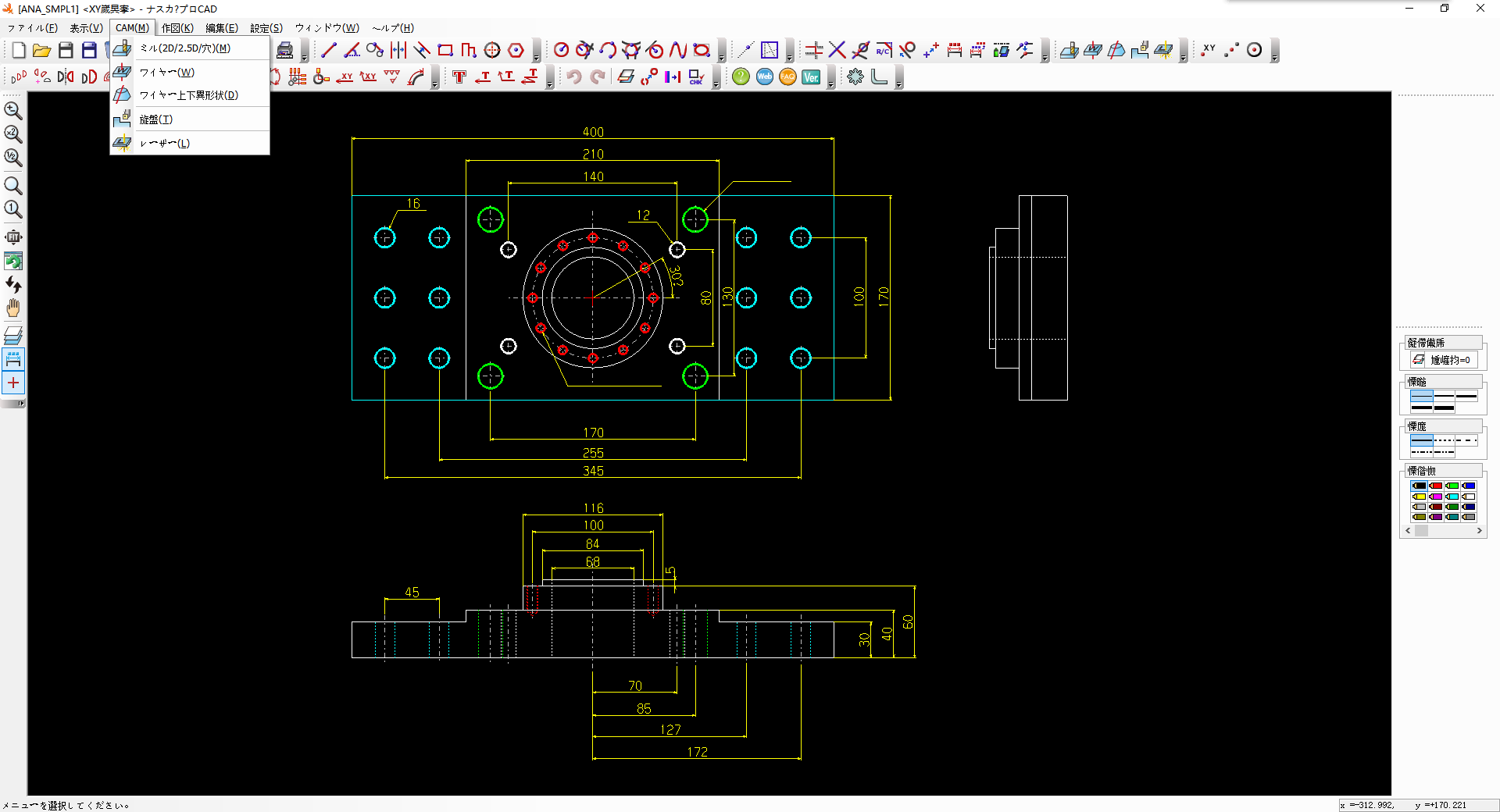Expand the help toolbar overflow arrow
Image resolution: width=1500 pixels, height=812 pixels.
[831, 78]
